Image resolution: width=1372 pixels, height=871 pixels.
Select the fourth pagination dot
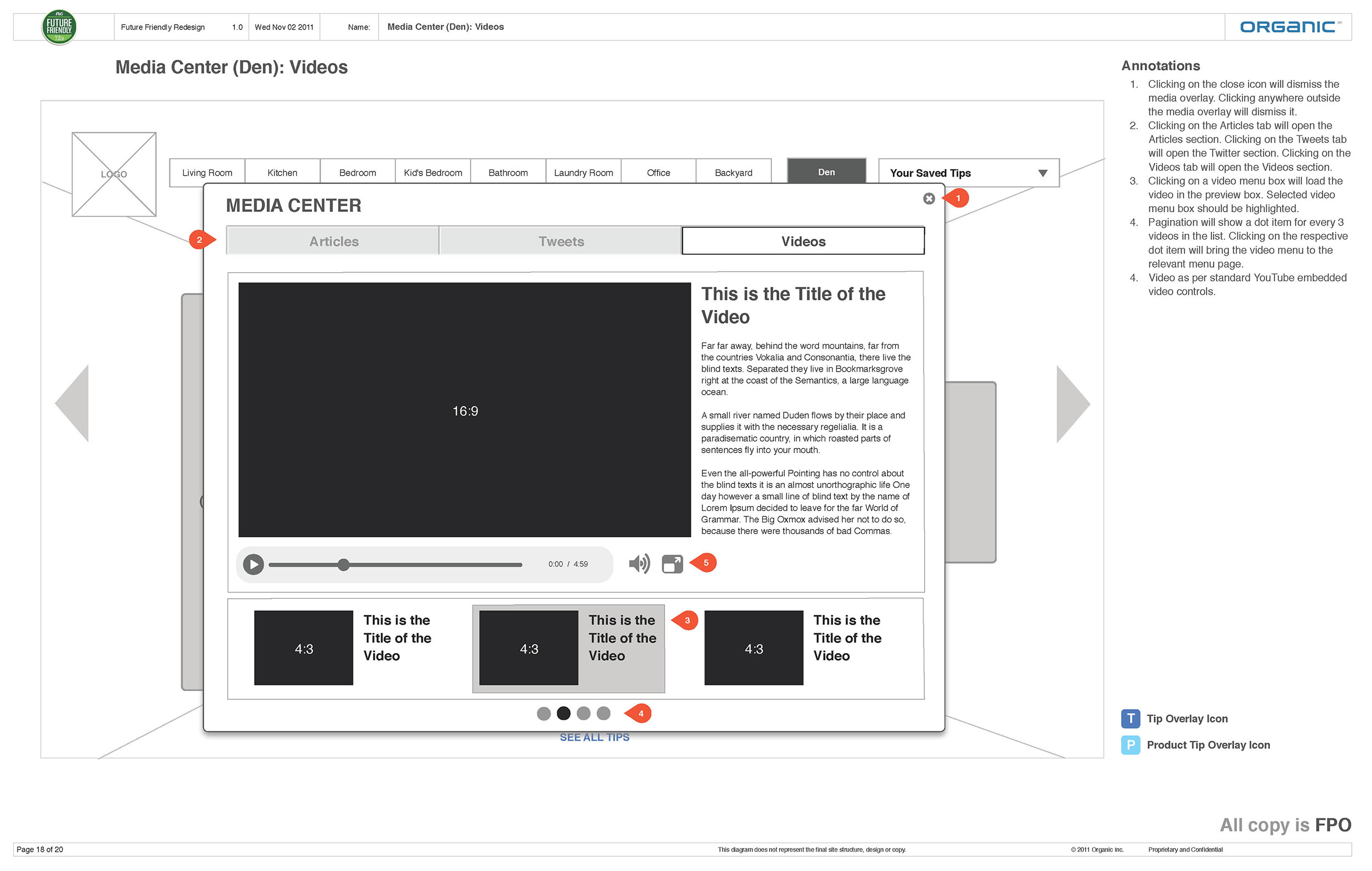coord(603,713)
